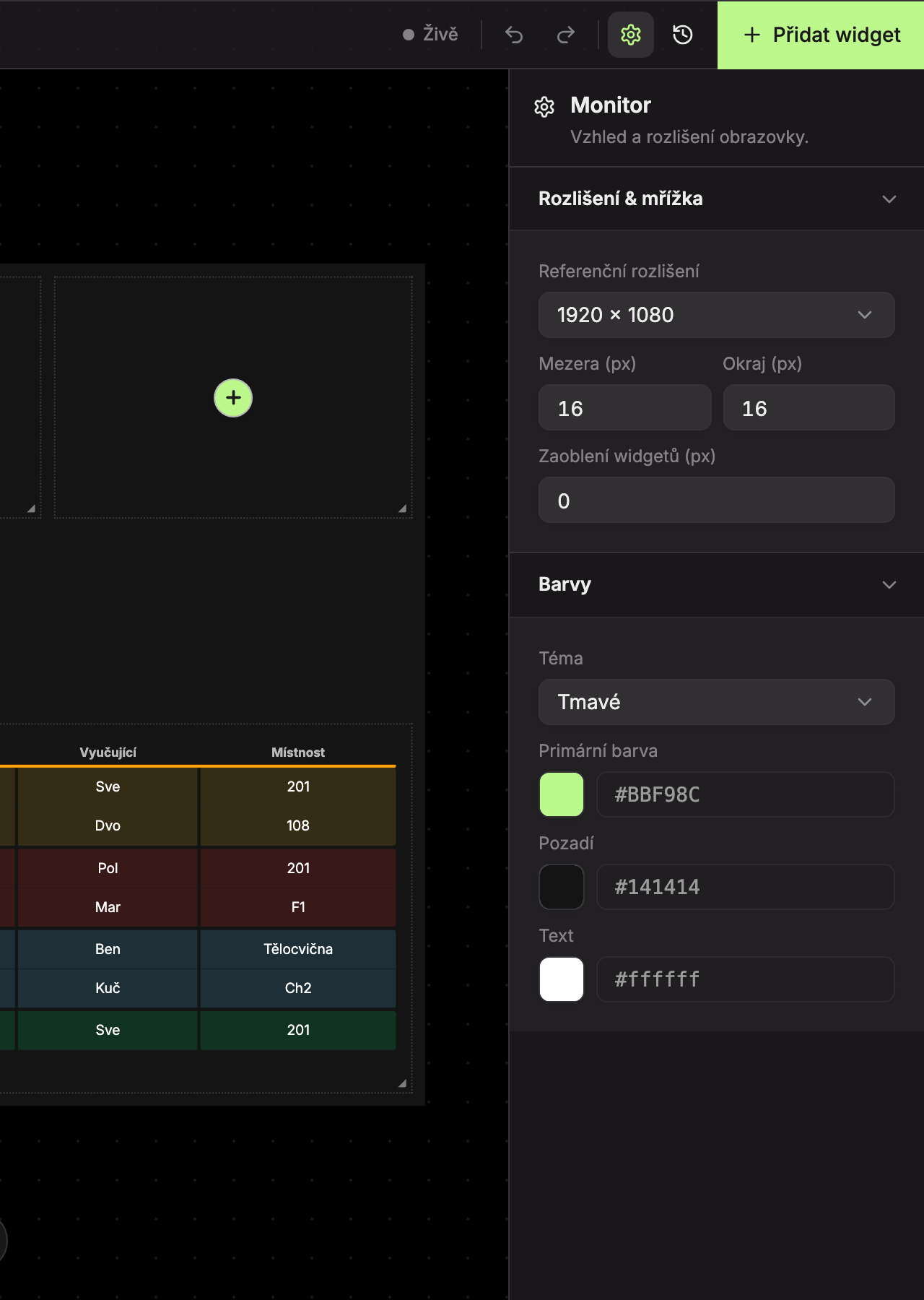This screenshot has height=1300, width=924.
Task: Click resize handle of timetable widget
Action: click(x=402, y=1083)
